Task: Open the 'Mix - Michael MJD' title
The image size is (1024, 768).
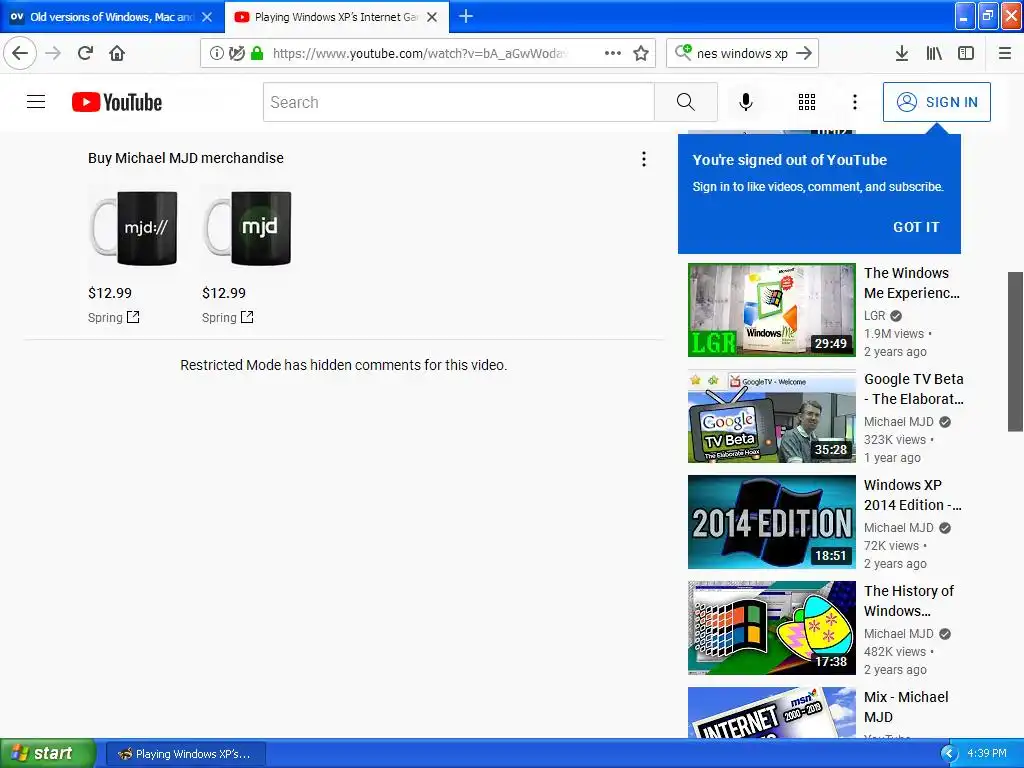Action: coord(906,707)
